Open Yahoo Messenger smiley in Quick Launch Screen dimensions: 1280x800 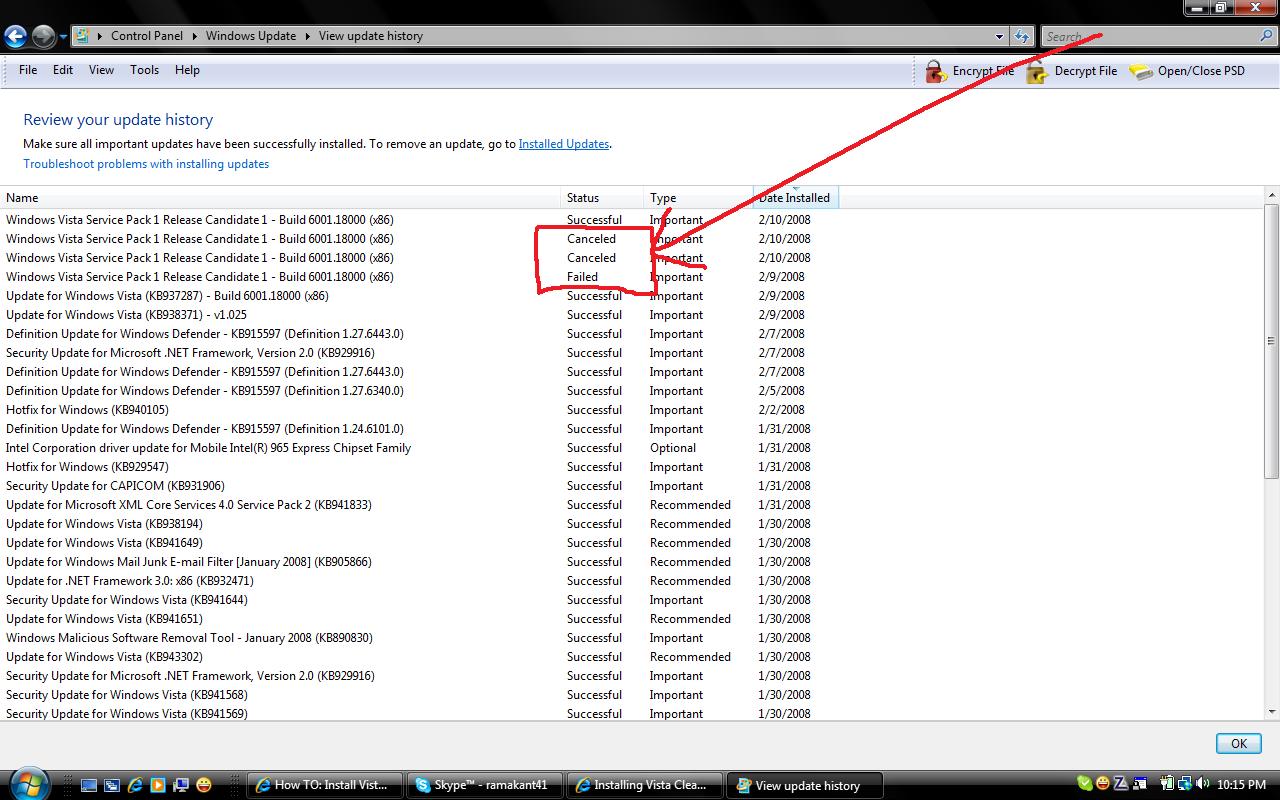point(204,785)
